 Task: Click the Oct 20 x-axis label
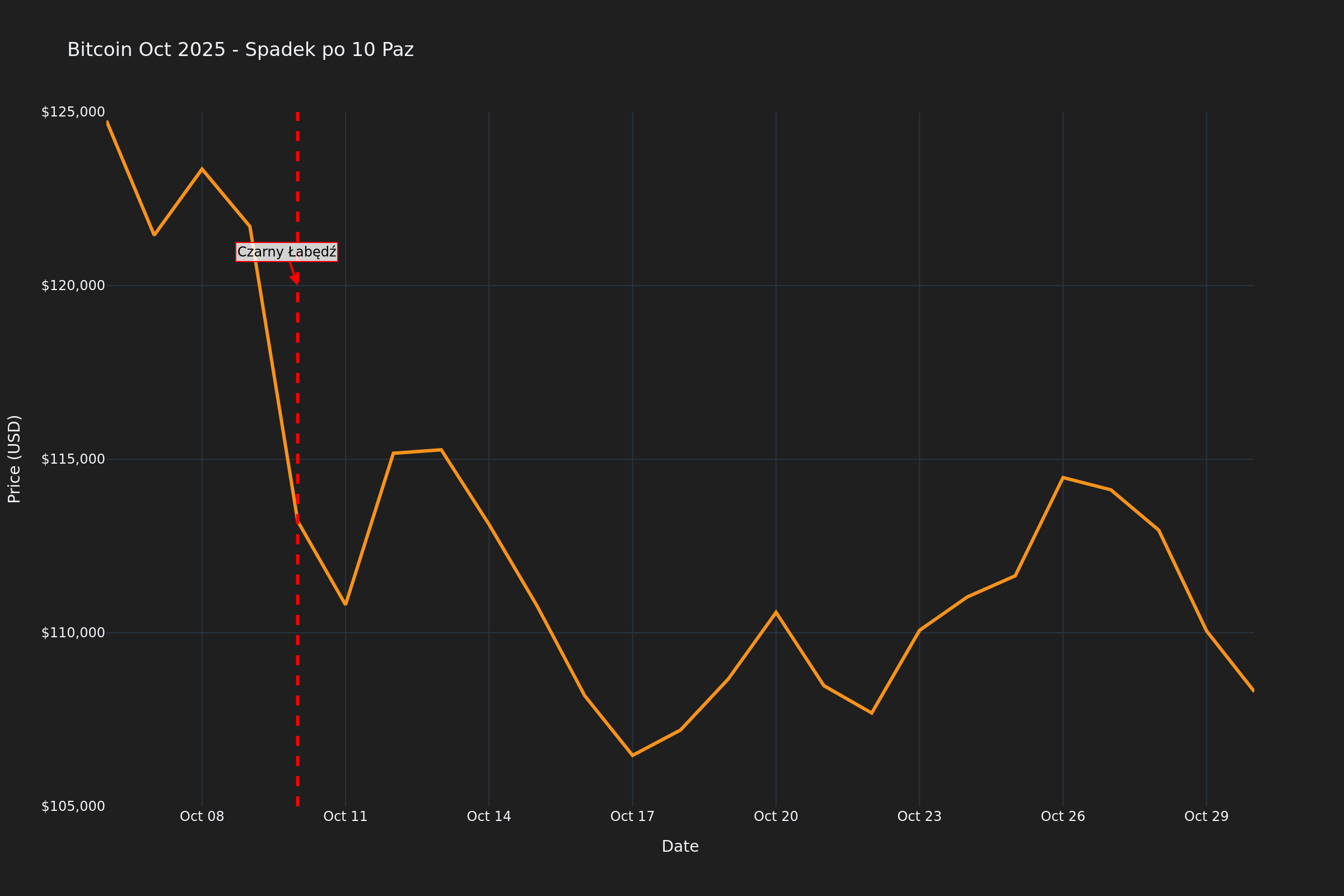coord(776,816)
